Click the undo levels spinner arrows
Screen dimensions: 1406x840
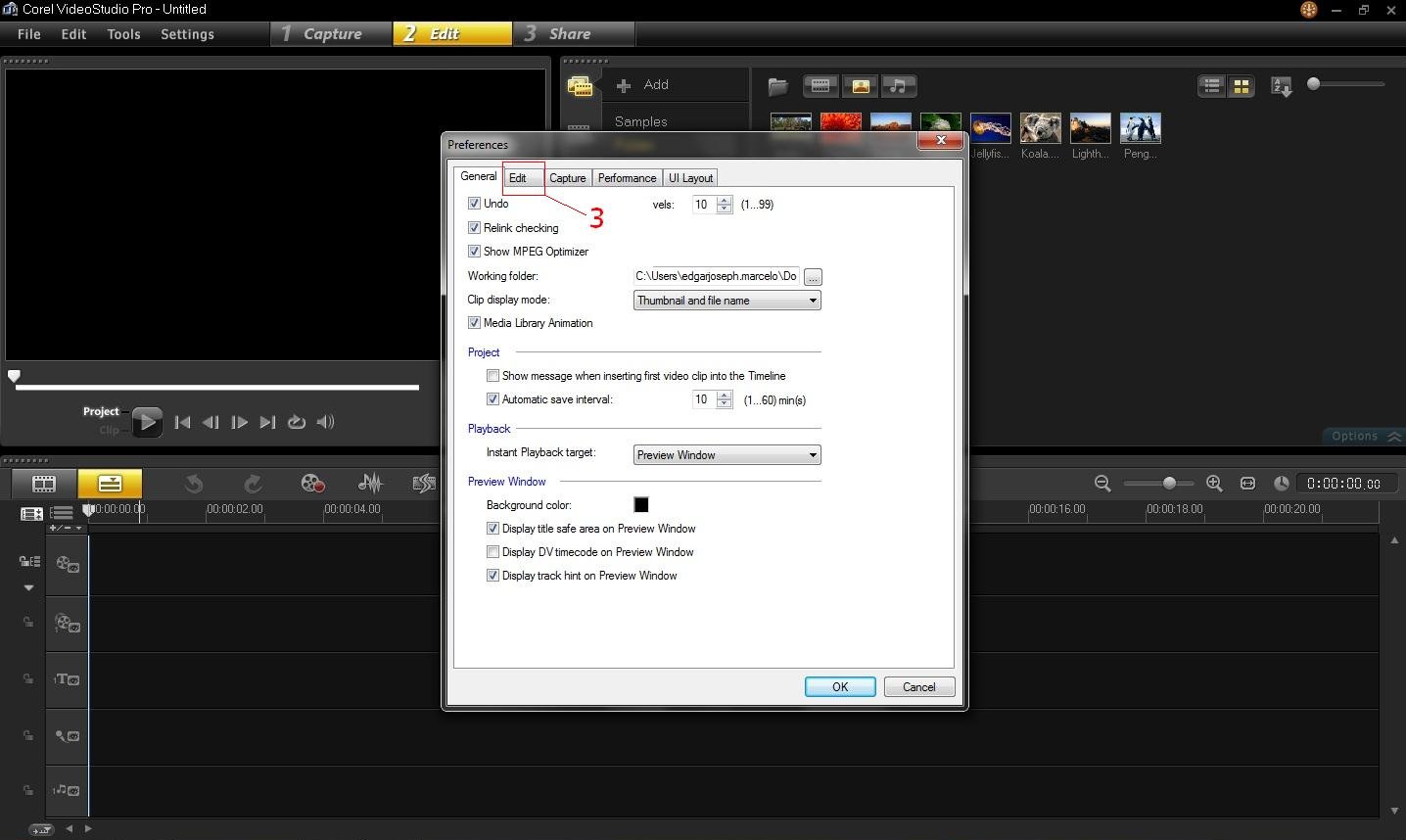[724, 205]
